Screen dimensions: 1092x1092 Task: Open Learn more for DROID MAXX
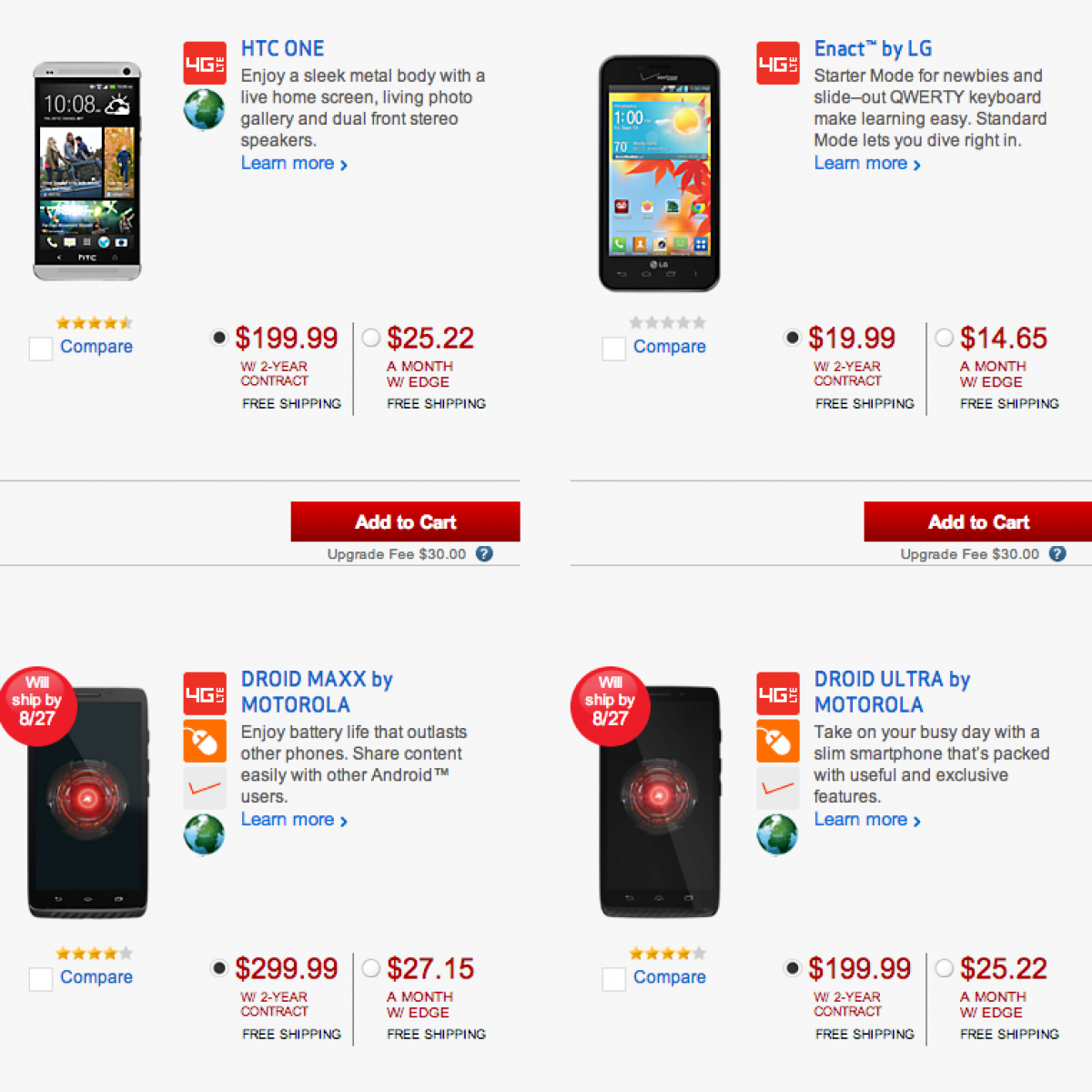pos(293,820)
